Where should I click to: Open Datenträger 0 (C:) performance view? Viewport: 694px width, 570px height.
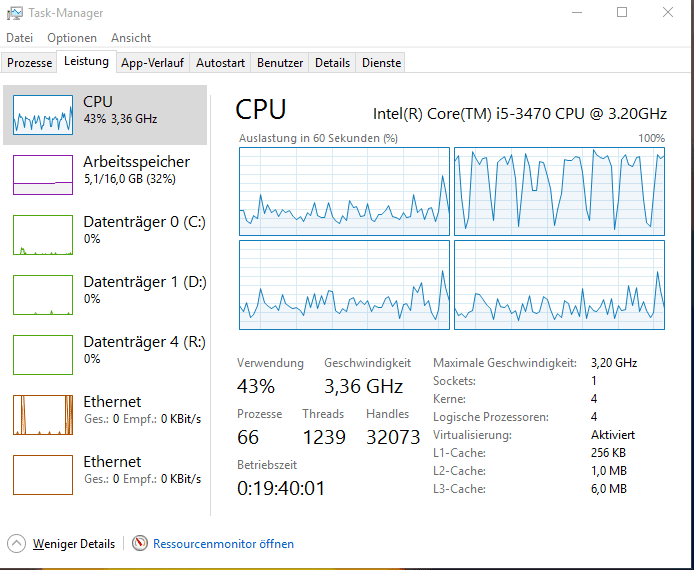(144, 222)
